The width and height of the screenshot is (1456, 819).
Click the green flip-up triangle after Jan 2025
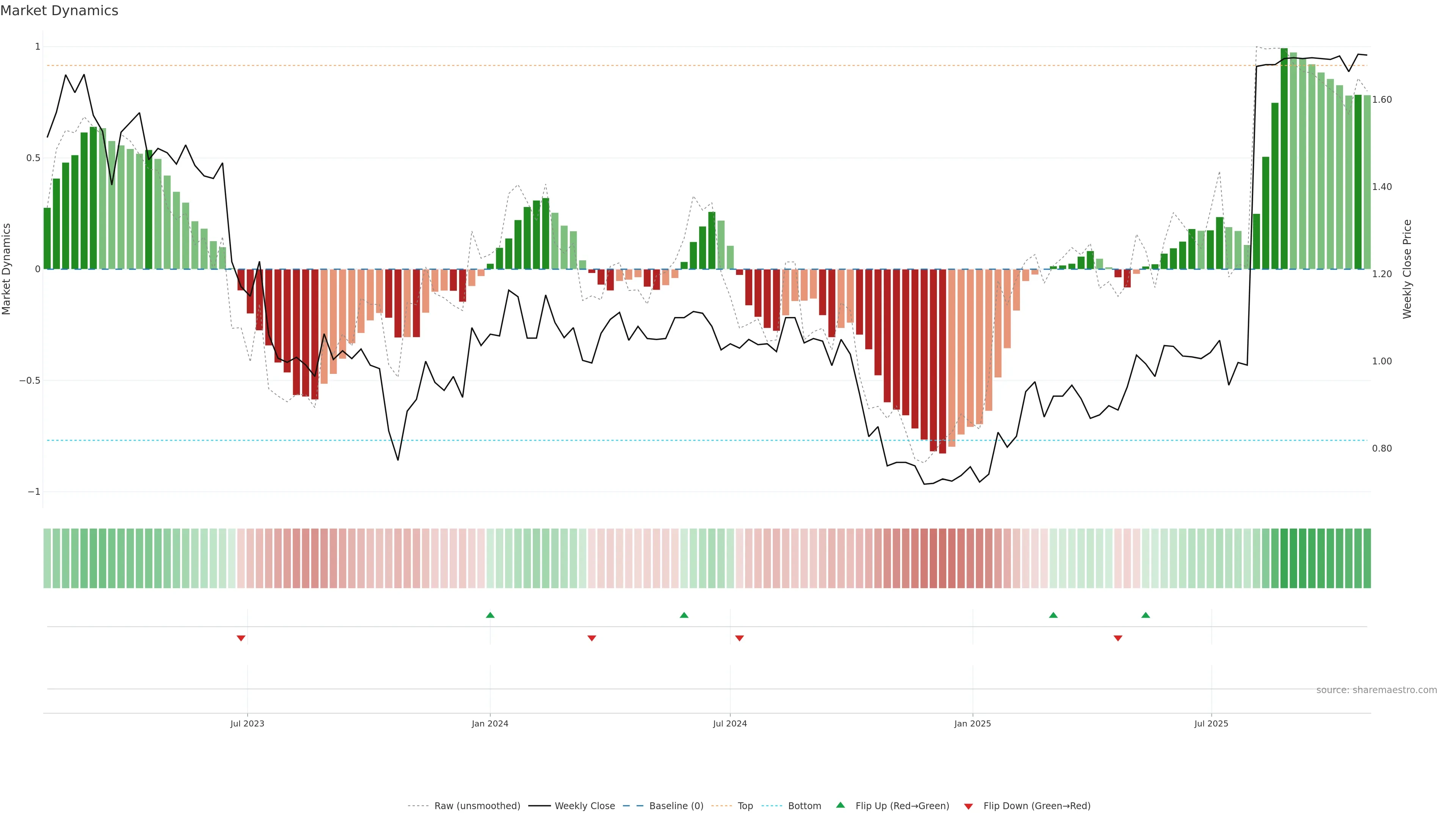(x=1053, y=615)
